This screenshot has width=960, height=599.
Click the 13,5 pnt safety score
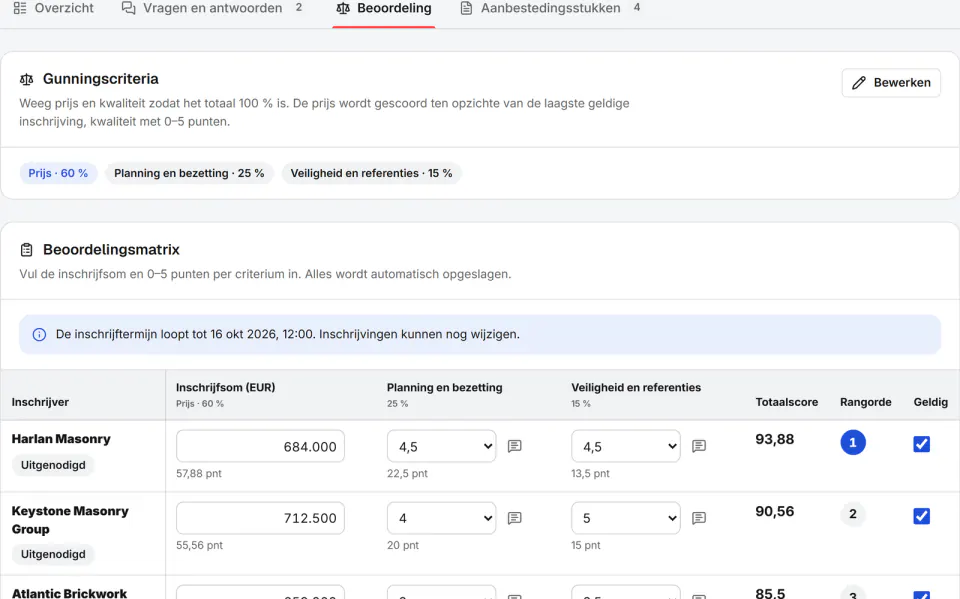[x=590, y=473]
